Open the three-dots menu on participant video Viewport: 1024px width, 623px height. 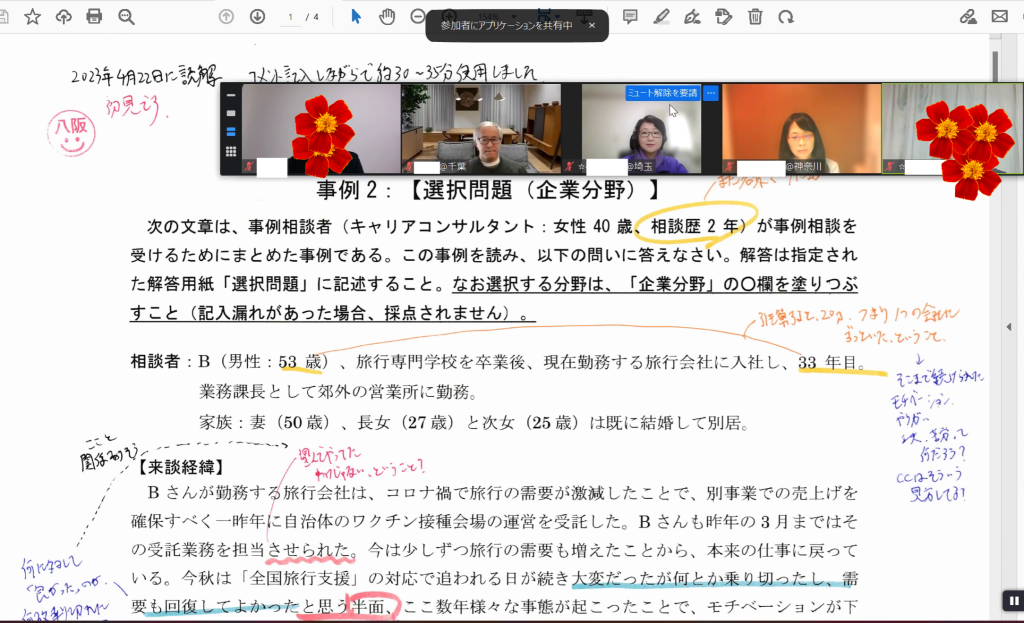pyautogui.click(x=711, y=93)
